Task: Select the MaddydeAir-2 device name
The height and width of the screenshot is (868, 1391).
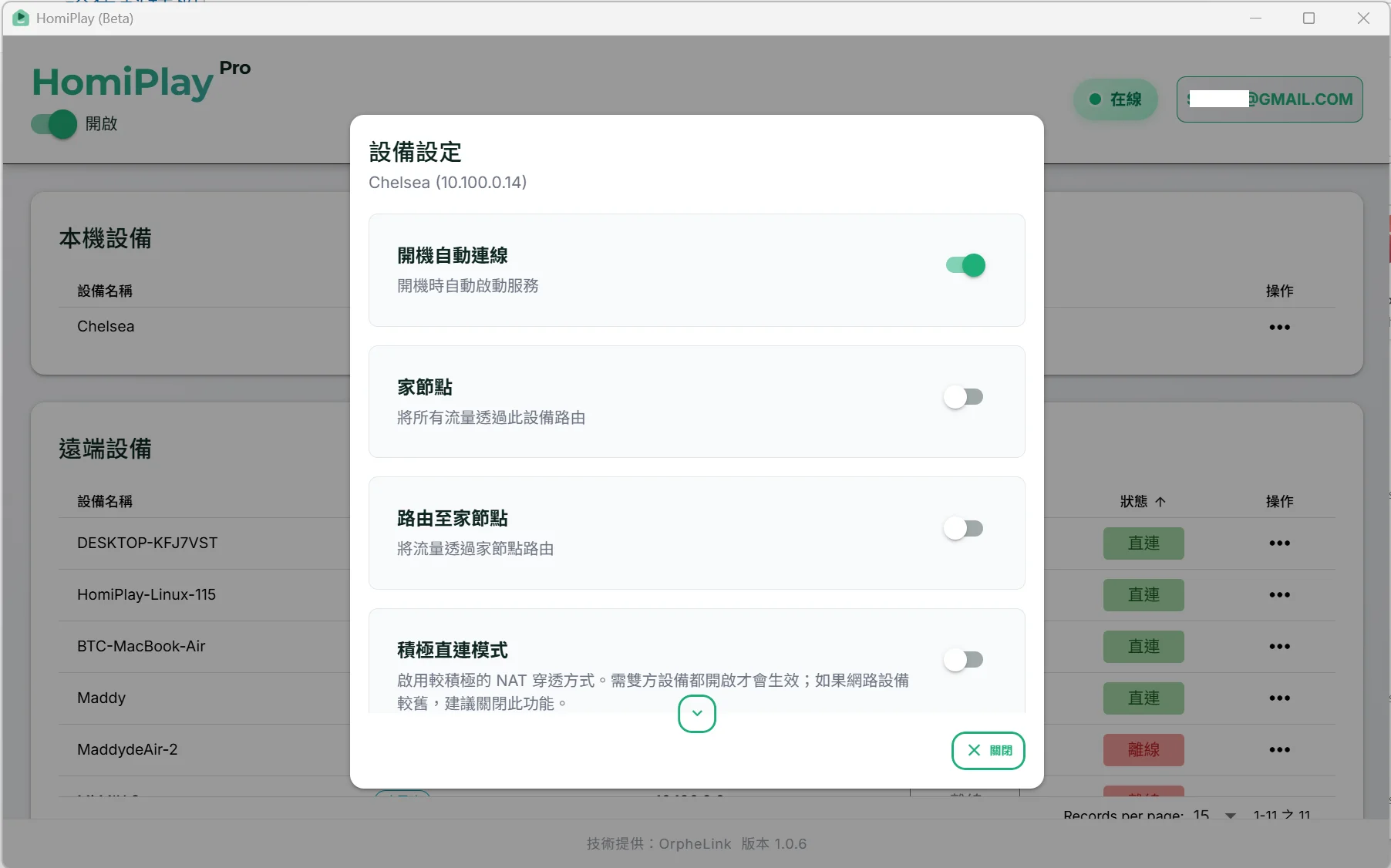Action: (127, 750)
